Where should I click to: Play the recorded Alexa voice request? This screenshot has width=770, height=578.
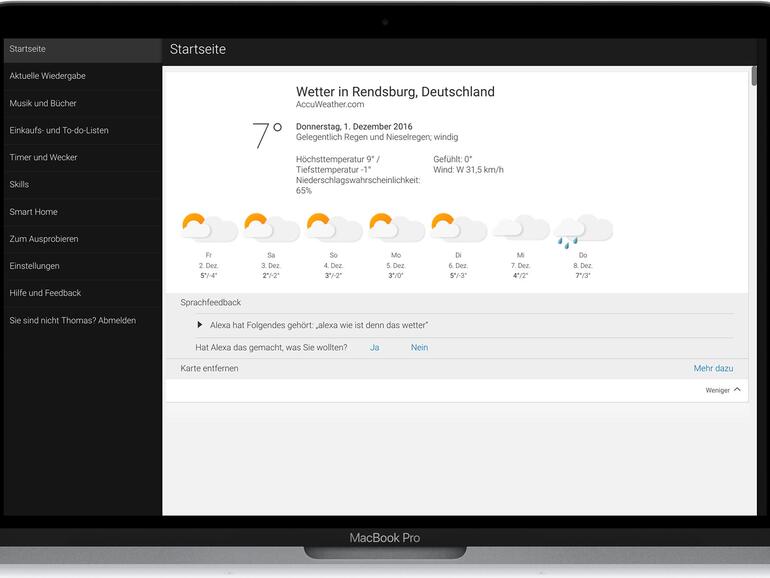[199, 325]
